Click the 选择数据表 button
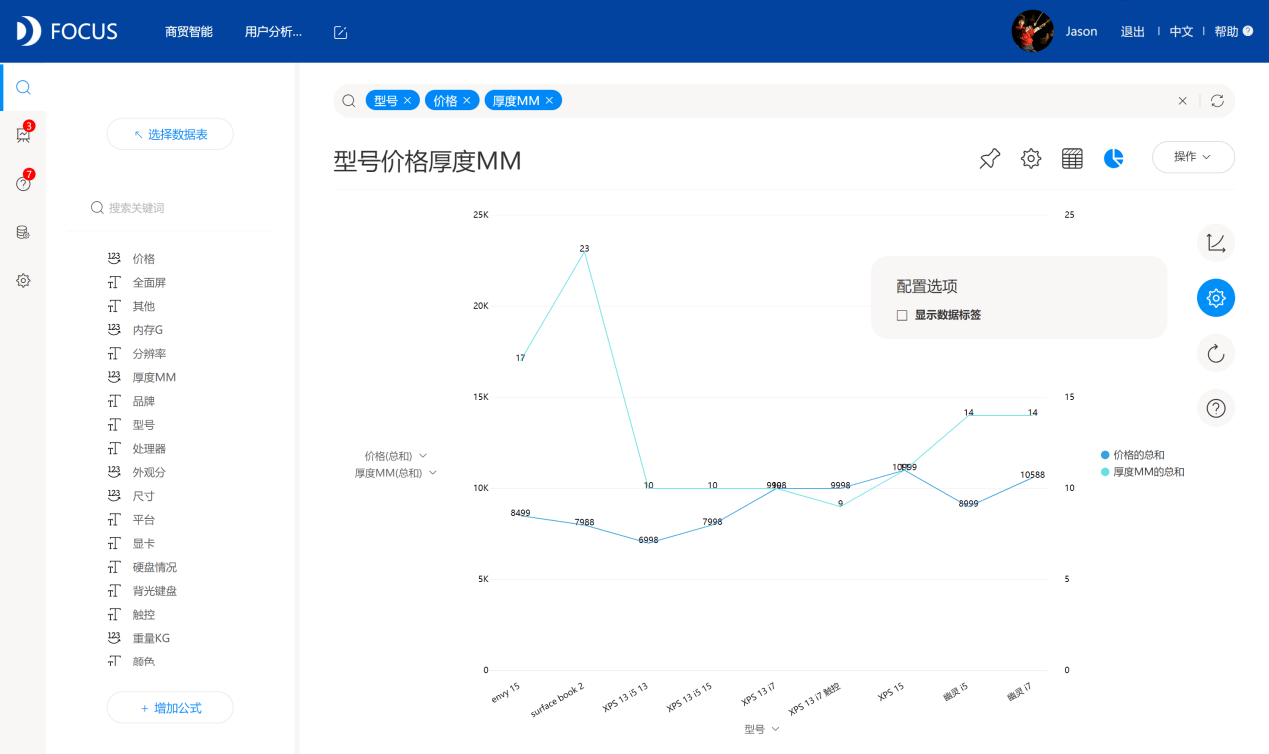1269x754 pixels. point(170,134)
